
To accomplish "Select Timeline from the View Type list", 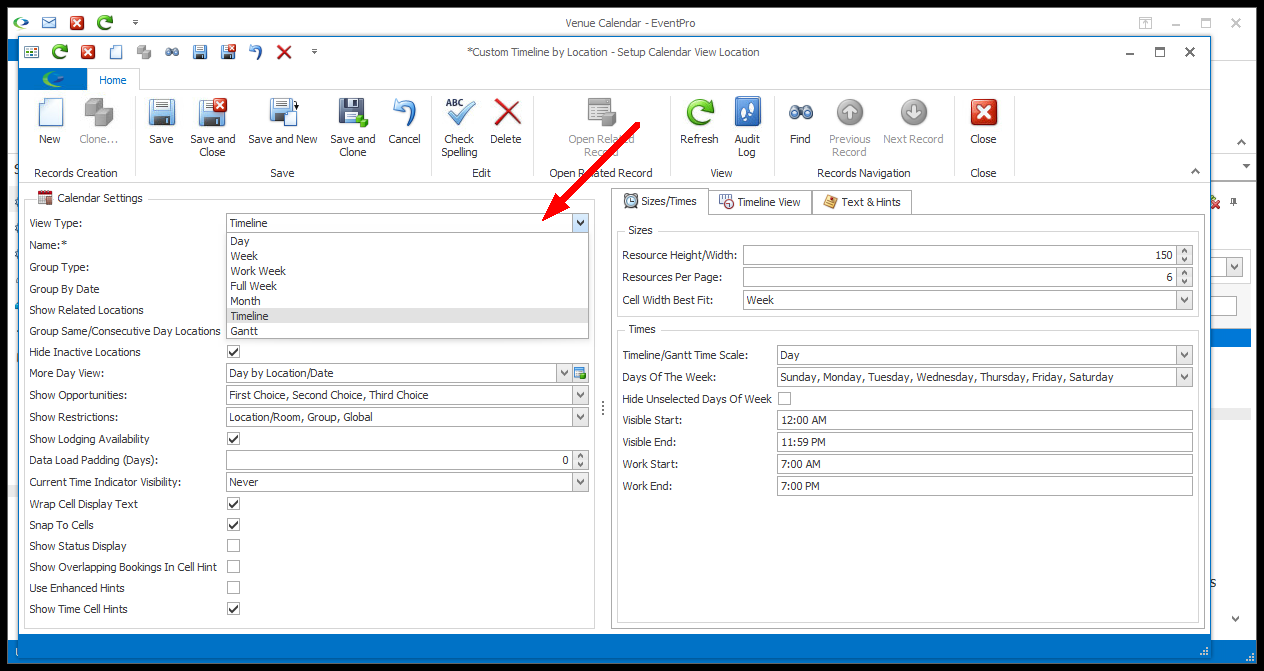I will click(407, 316).
